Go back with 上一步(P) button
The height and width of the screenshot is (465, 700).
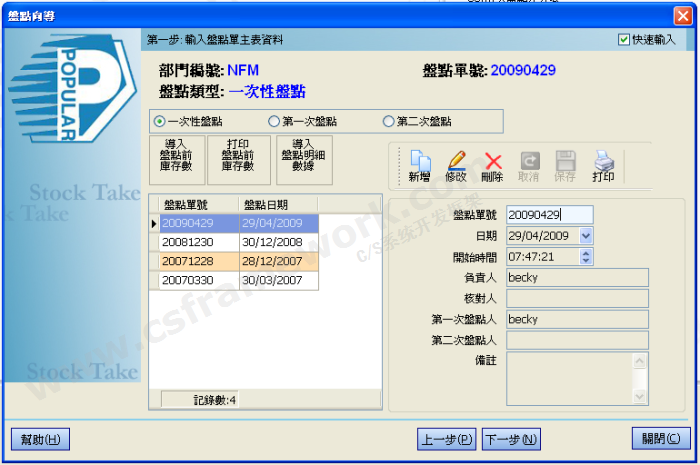[x=447, y=439]
